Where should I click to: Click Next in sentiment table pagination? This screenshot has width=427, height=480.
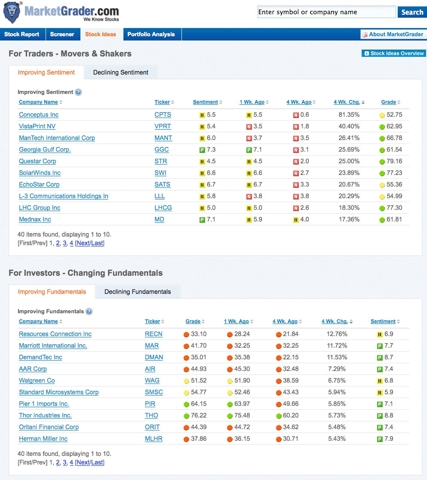pyautogui.click(x=83, y=244)
